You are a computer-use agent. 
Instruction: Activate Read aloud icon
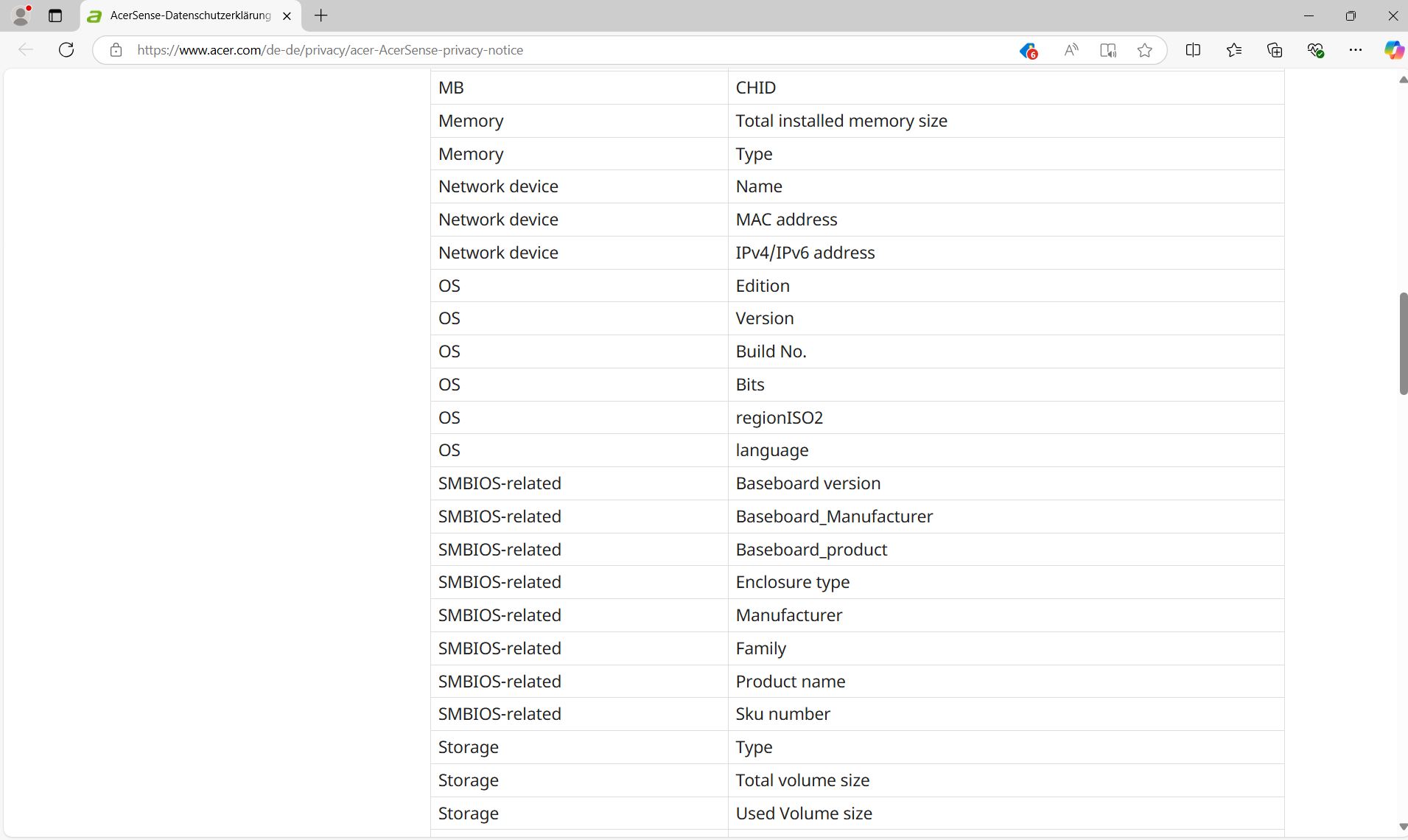(1071, 50)
